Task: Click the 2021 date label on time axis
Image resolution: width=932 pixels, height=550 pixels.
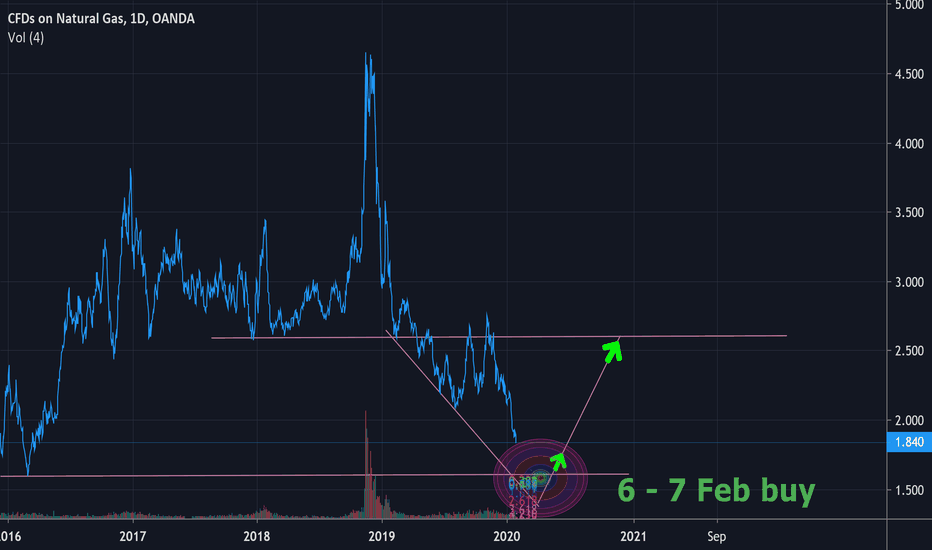Action: (633, 536)
